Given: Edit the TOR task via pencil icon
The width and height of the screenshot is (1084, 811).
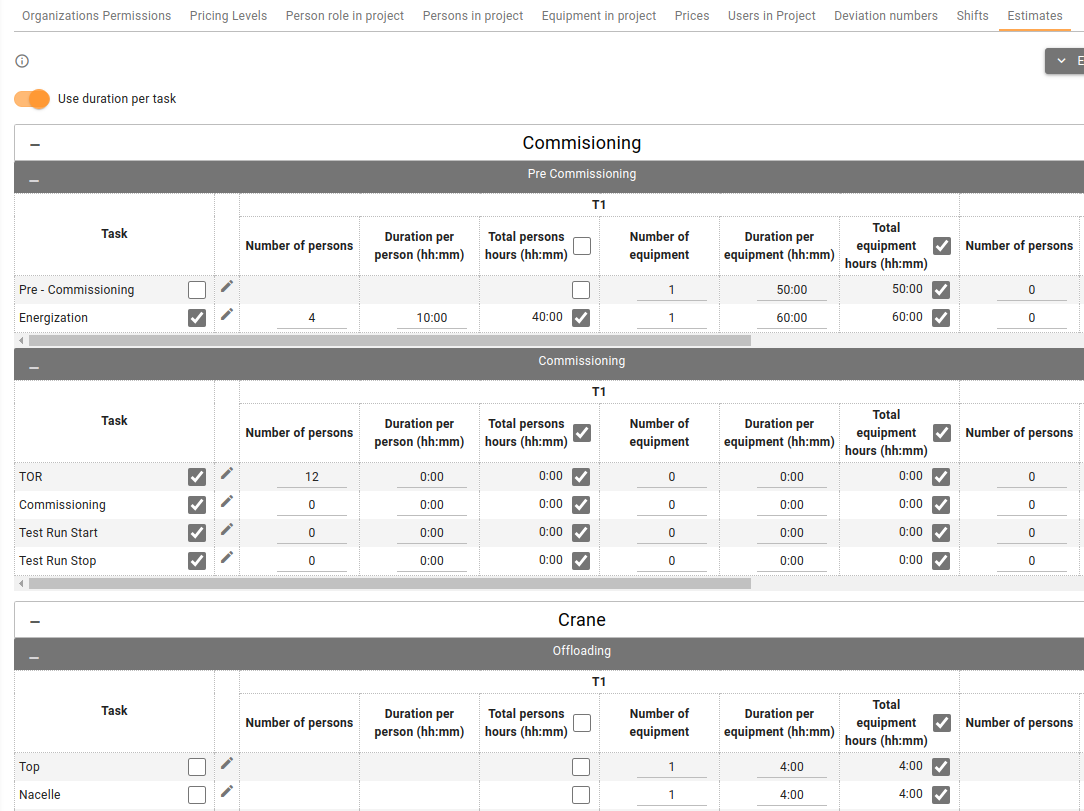Looking at the screenshot, I should [x=227, y=474].
